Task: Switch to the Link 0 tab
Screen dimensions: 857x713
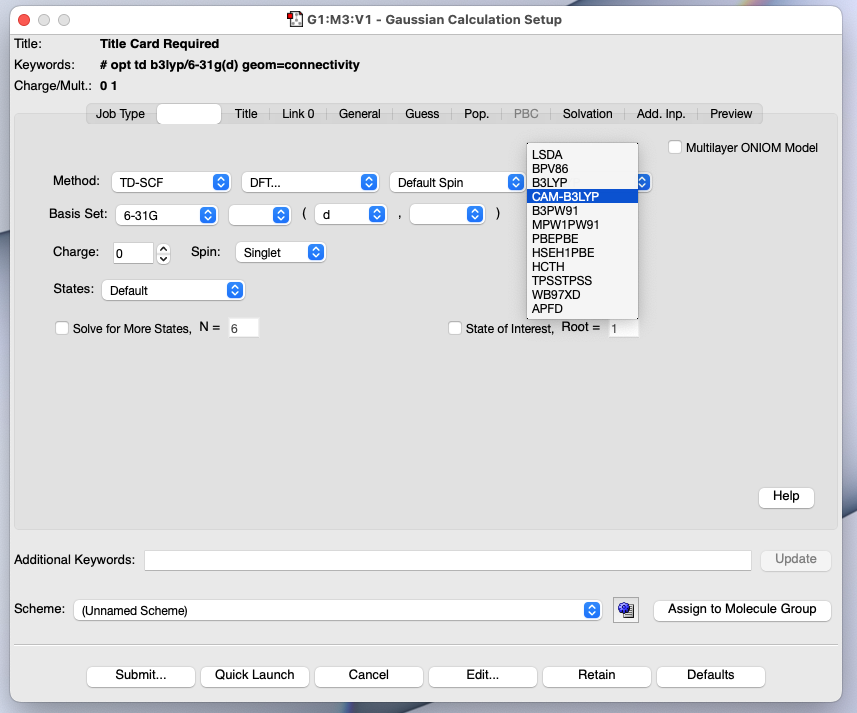Action: [x=298, y=114]
